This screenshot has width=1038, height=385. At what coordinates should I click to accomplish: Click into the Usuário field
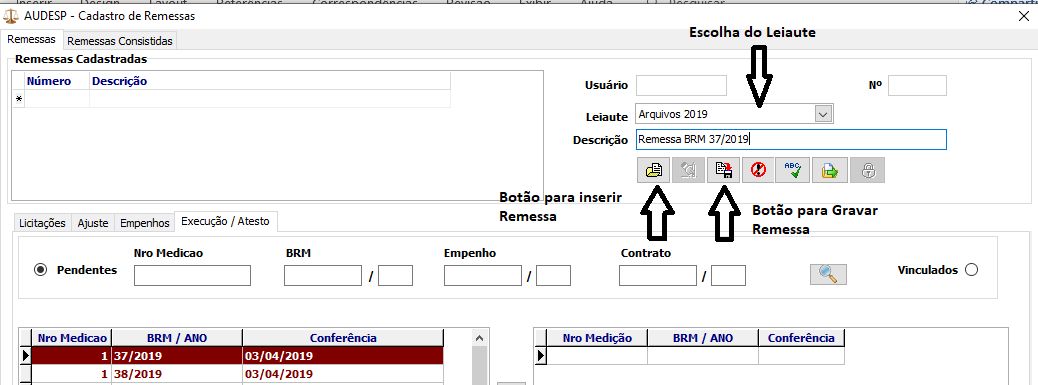coord(681,85)
